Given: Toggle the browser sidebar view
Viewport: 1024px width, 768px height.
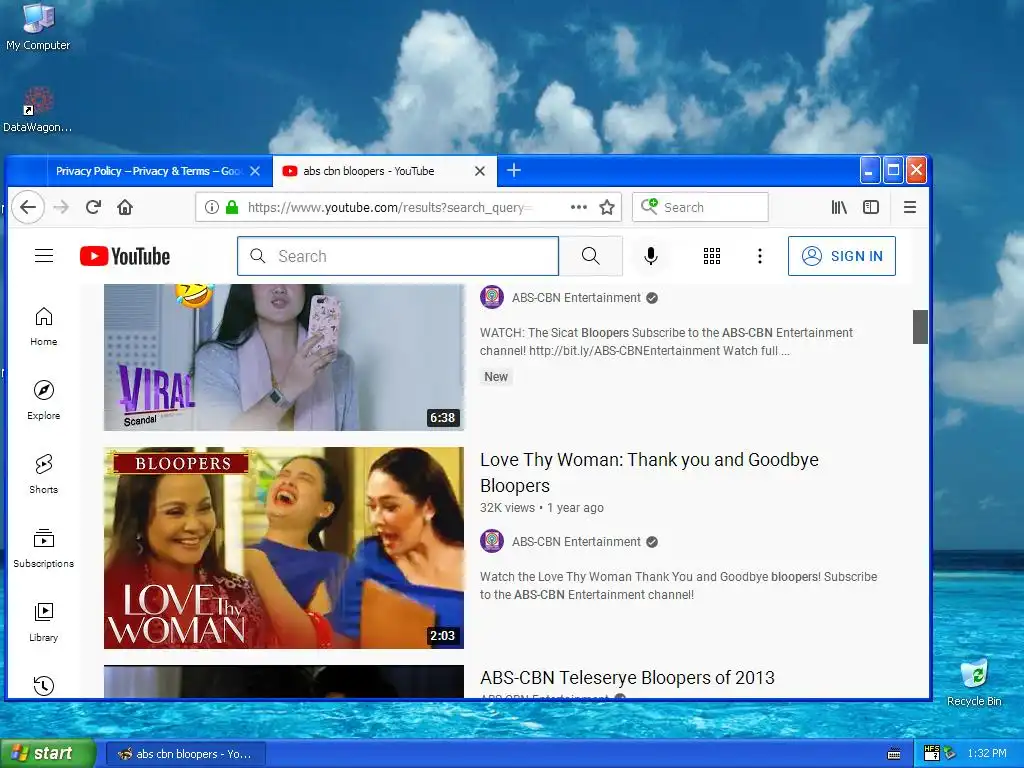Looking at the screenshot, I should click(x=871, y=207).
